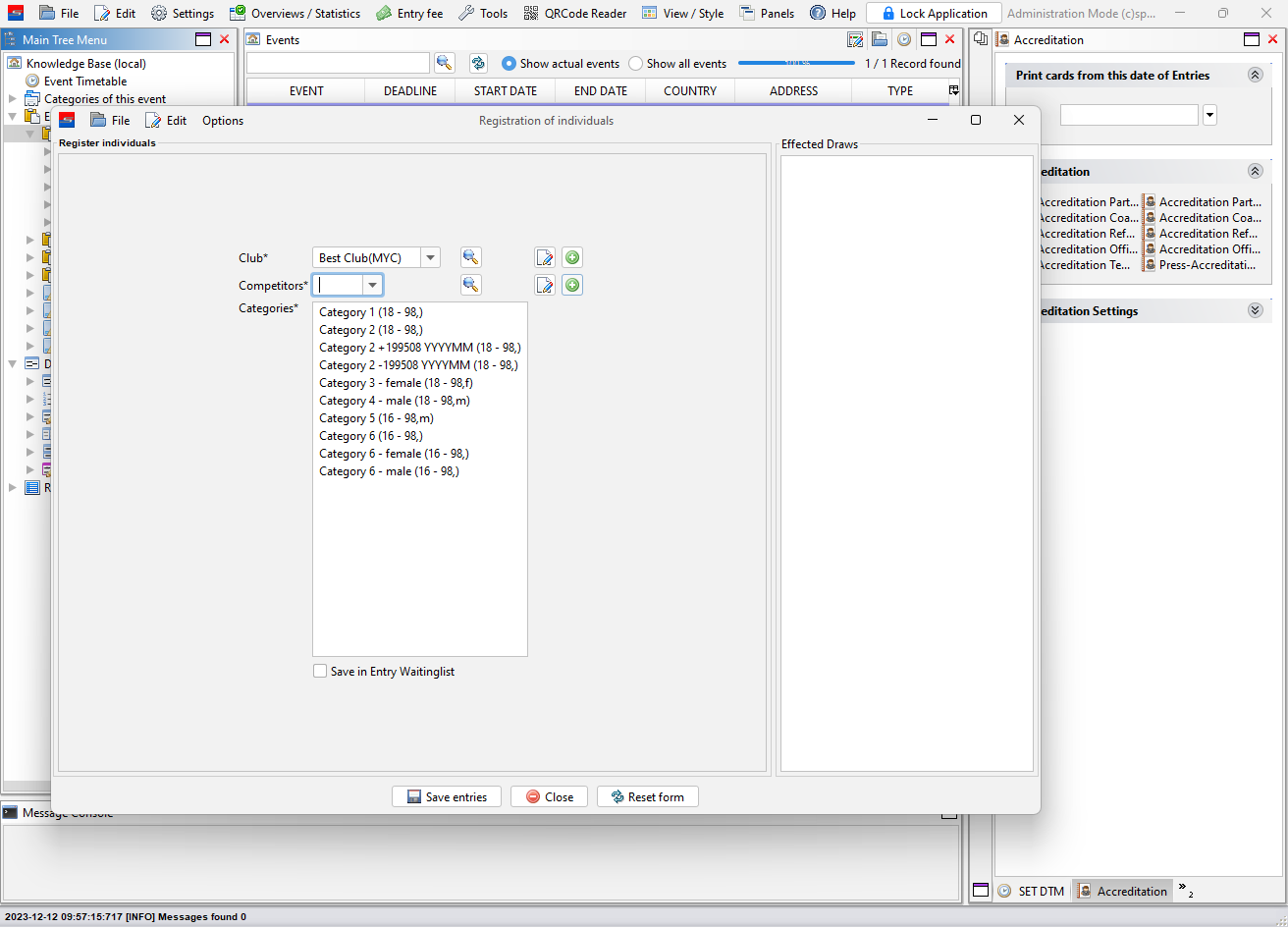The width and height of the screenshot is (1288, 928).
Task: Expand the Accreditation Settings section
Action: (1255, 310)
